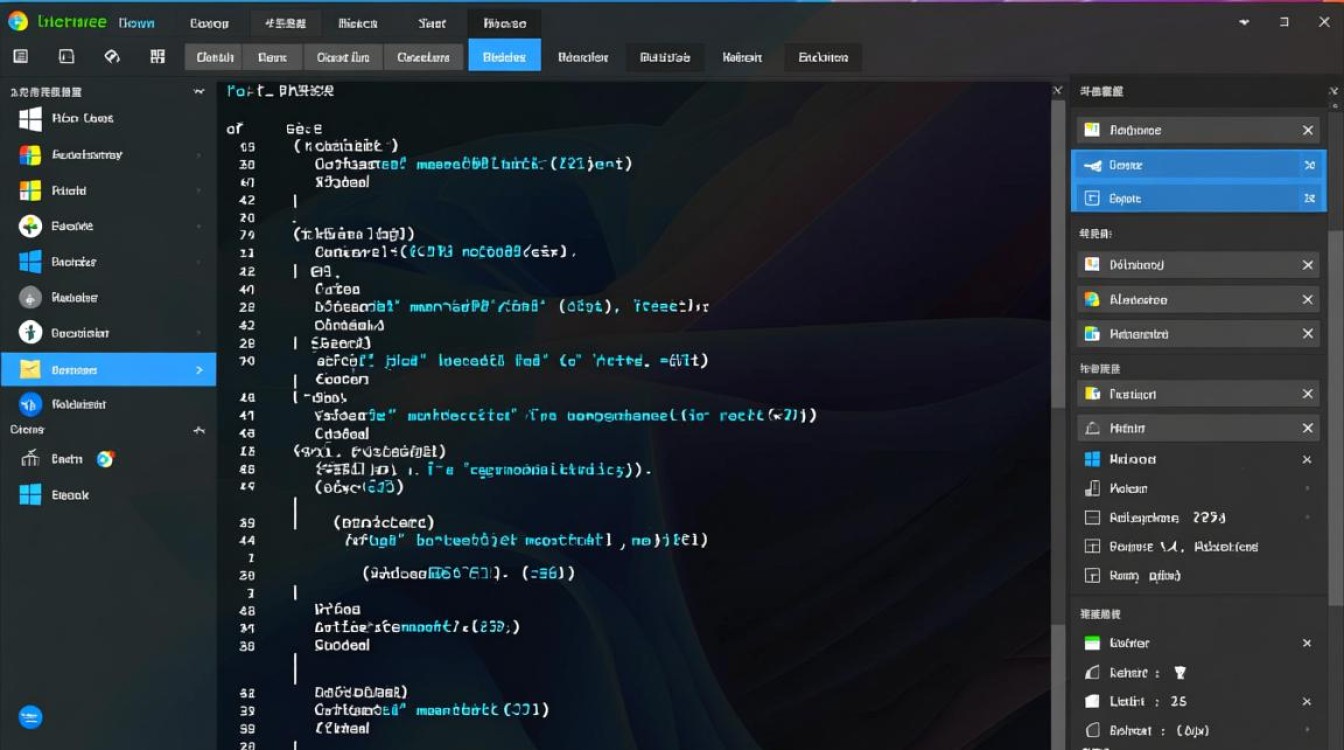Image resolution: width=1344 pixels, height=750 pixels.
Task: Remove the Rodhooe entry using its X toggle
Action: coord(1308,129)
